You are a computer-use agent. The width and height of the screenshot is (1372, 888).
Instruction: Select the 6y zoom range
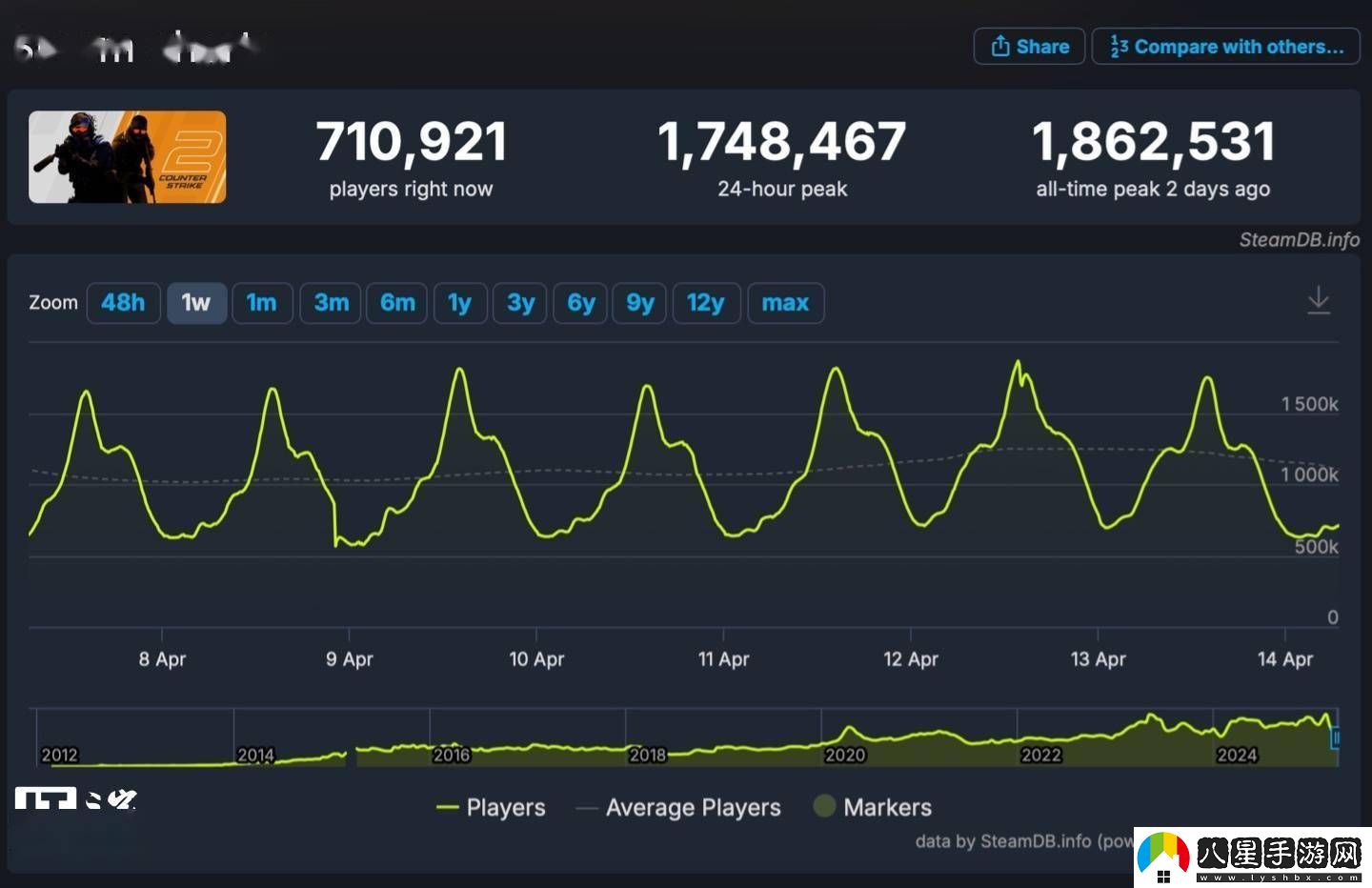point(579,302)
